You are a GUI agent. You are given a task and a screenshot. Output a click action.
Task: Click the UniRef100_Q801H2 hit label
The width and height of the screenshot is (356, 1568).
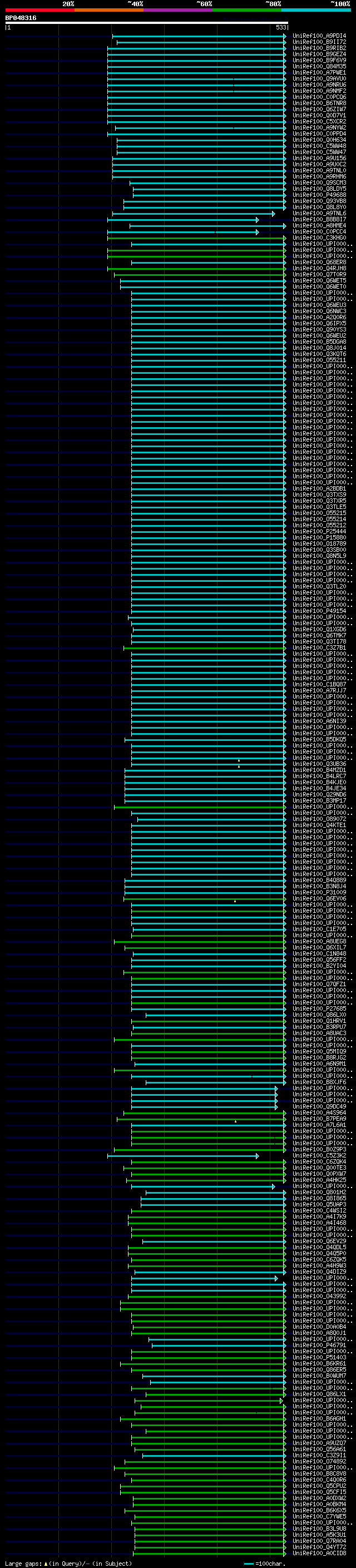319,1193
